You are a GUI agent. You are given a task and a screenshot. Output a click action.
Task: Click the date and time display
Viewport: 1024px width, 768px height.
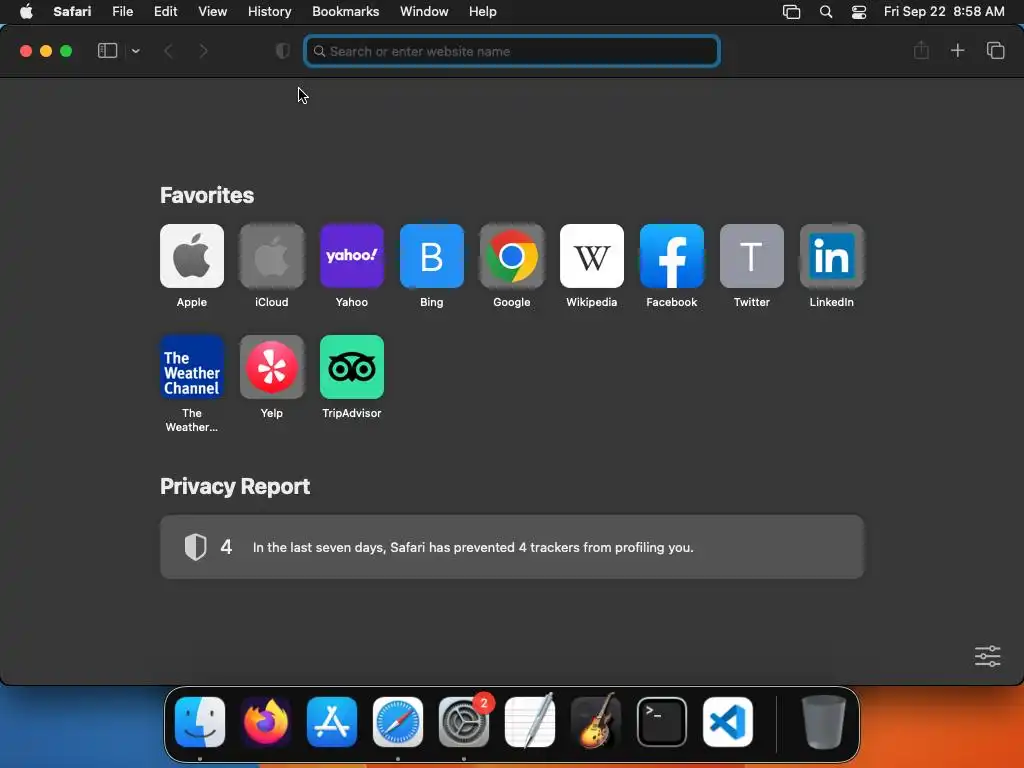[944, 11]
